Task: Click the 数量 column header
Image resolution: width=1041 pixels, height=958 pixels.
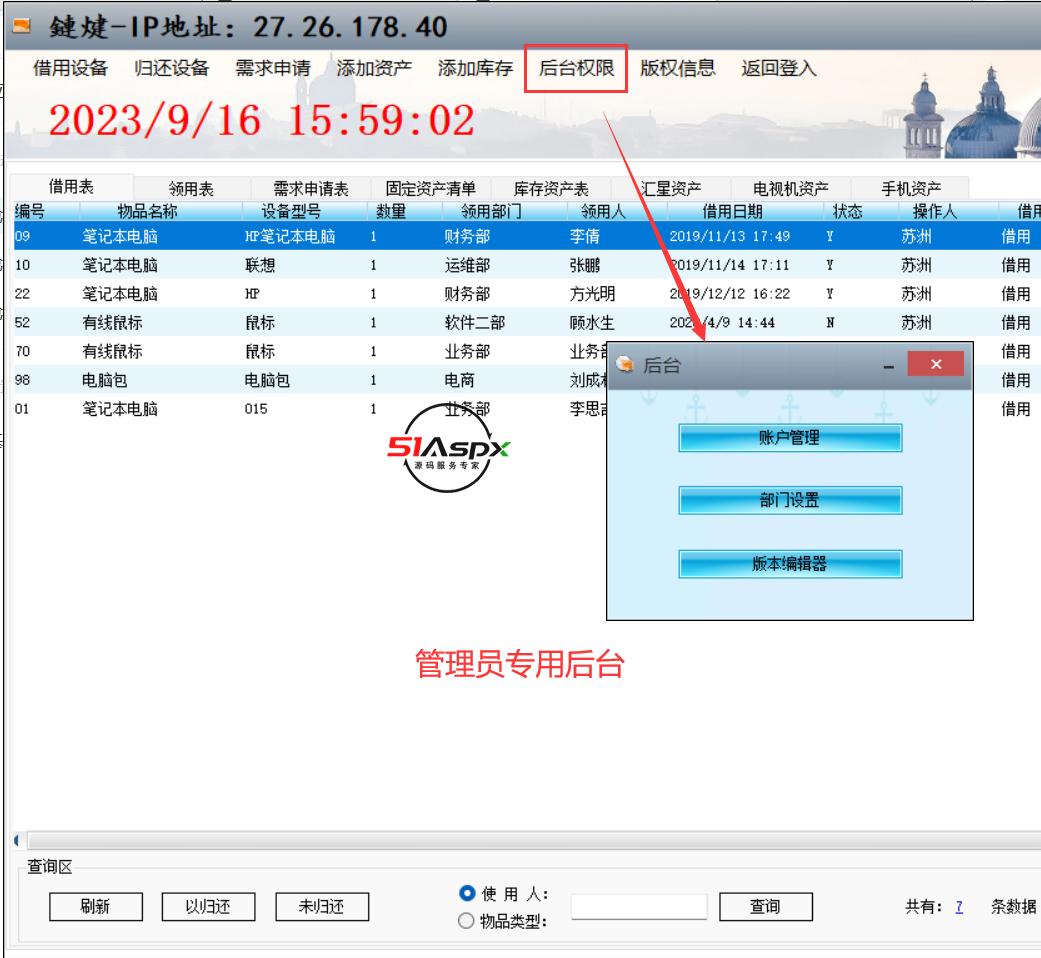Action: point(404,211)
